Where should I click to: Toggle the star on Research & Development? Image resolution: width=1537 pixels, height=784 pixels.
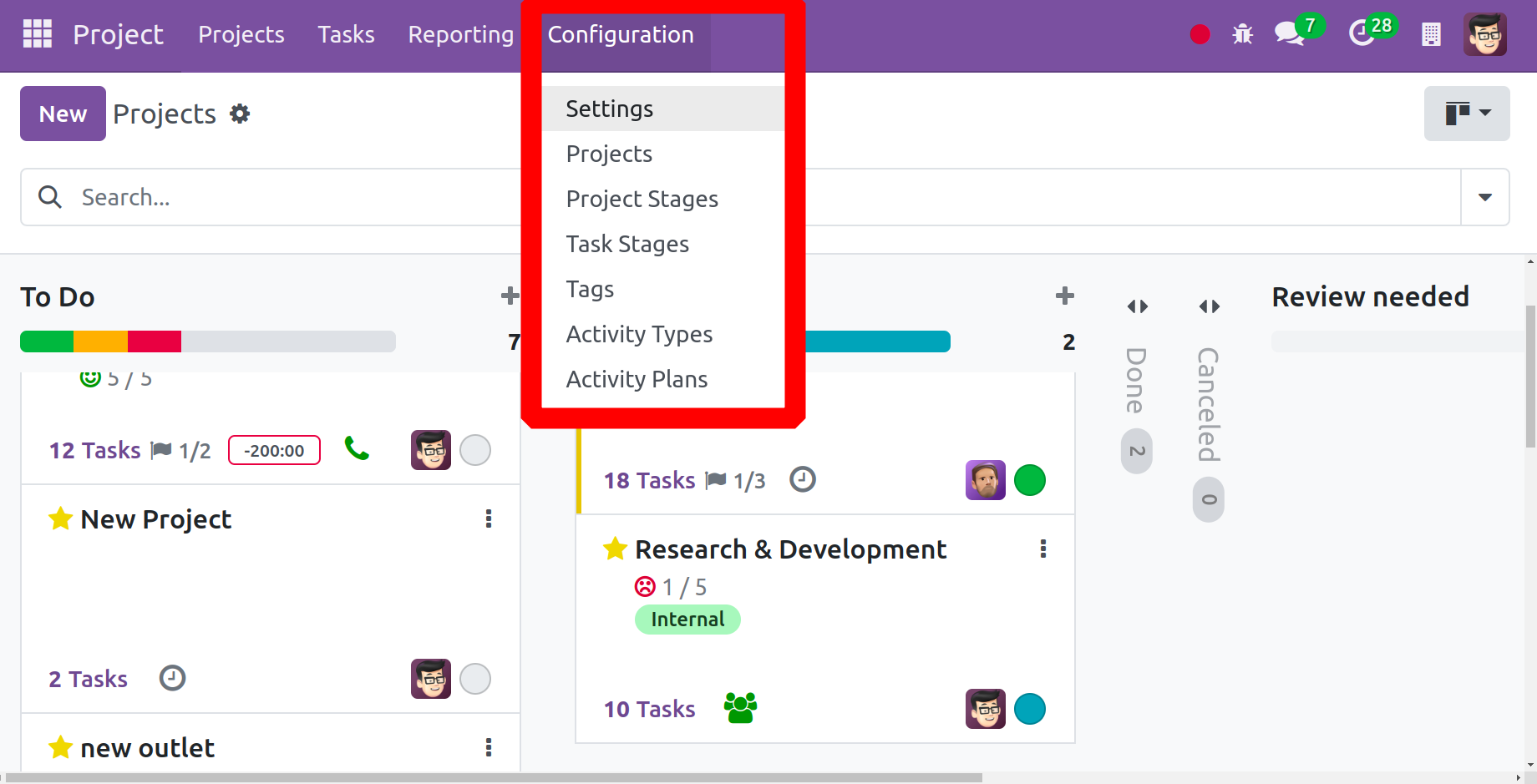coord(615,549)
